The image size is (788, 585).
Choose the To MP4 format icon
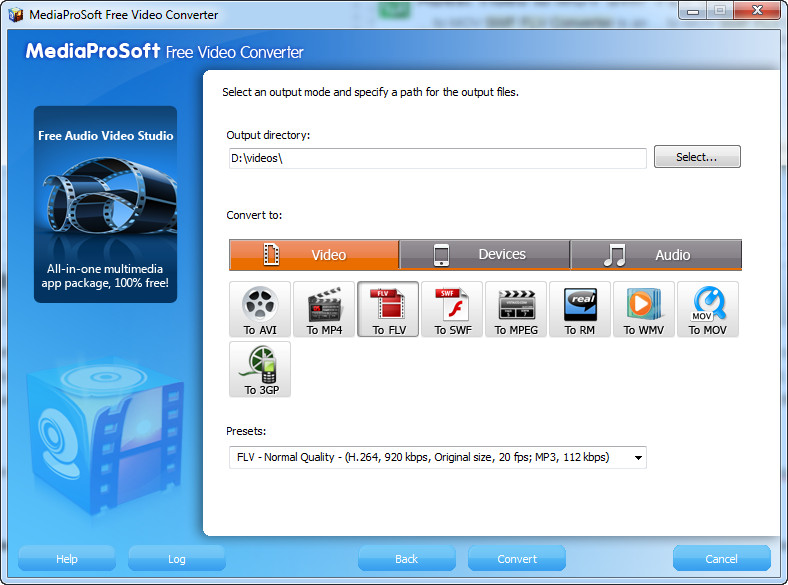(x=324, y=309)
